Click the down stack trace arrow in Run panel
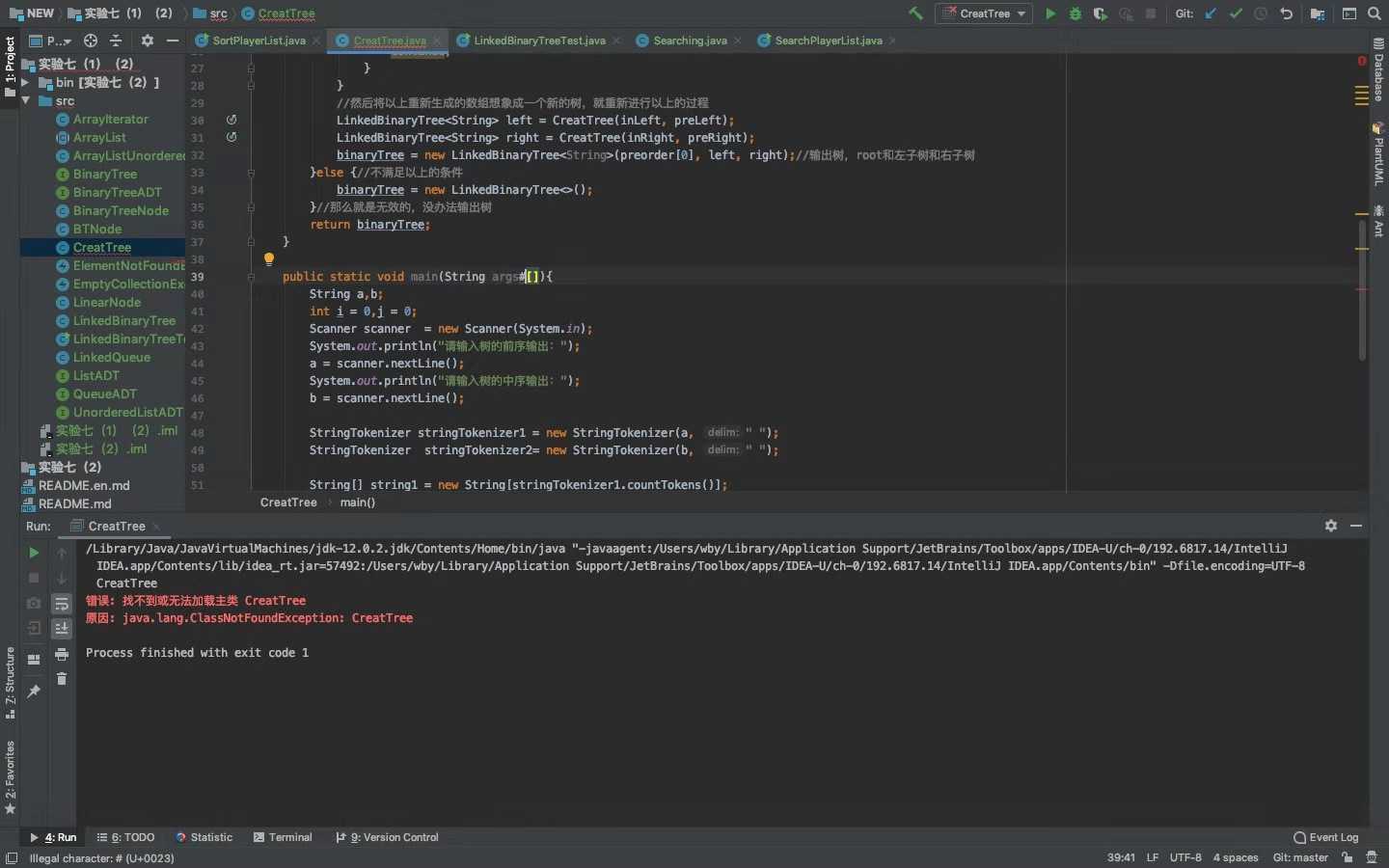The image size is (1389, 868). point(62,578)
